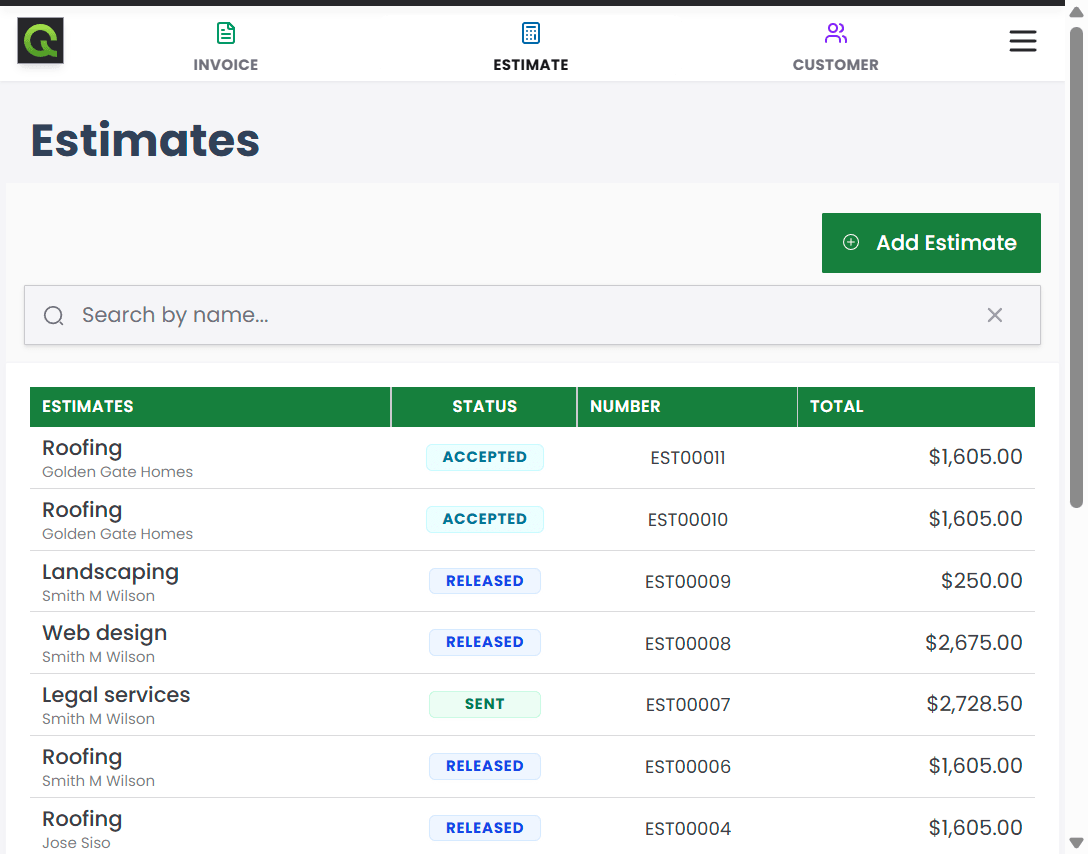
Task: Click RELEASED badge for EST00006
Action: tap(484, 766)
